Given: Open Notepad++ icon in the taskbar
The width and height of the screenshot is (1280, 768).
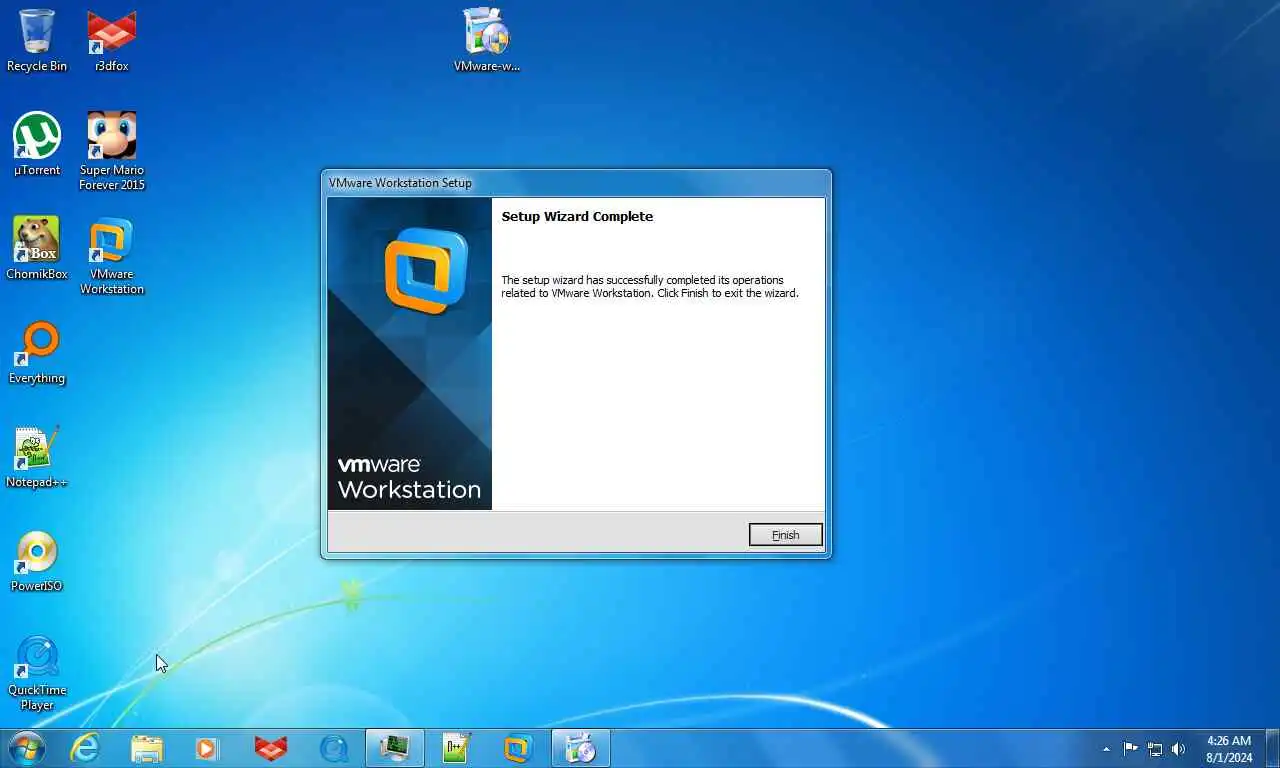Looking at the screenshot, I should click(x=457, y=748).
